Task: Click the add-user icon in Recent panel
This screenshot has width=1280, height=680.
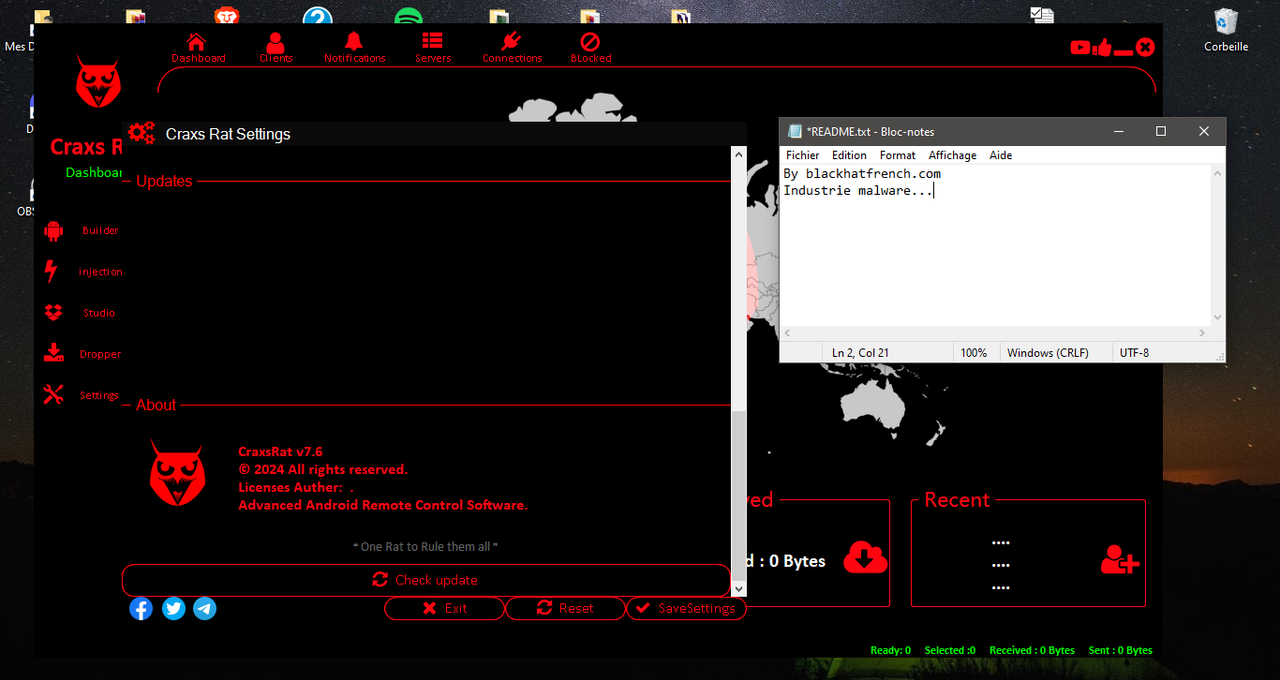Action: [1120, 559]
